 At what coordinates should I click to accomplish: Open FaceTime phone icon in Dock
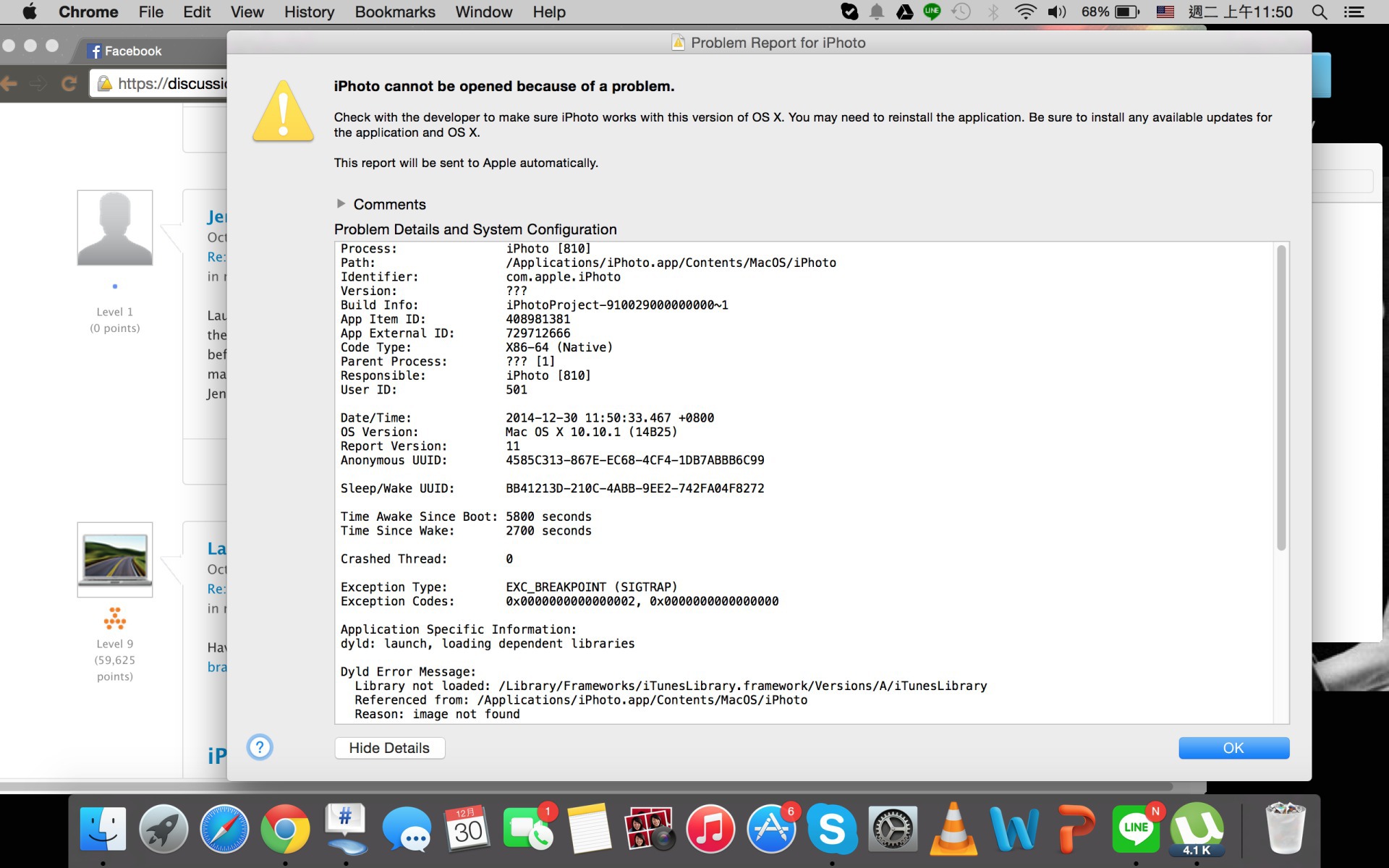pyautogui.click(x=528, y=829)
